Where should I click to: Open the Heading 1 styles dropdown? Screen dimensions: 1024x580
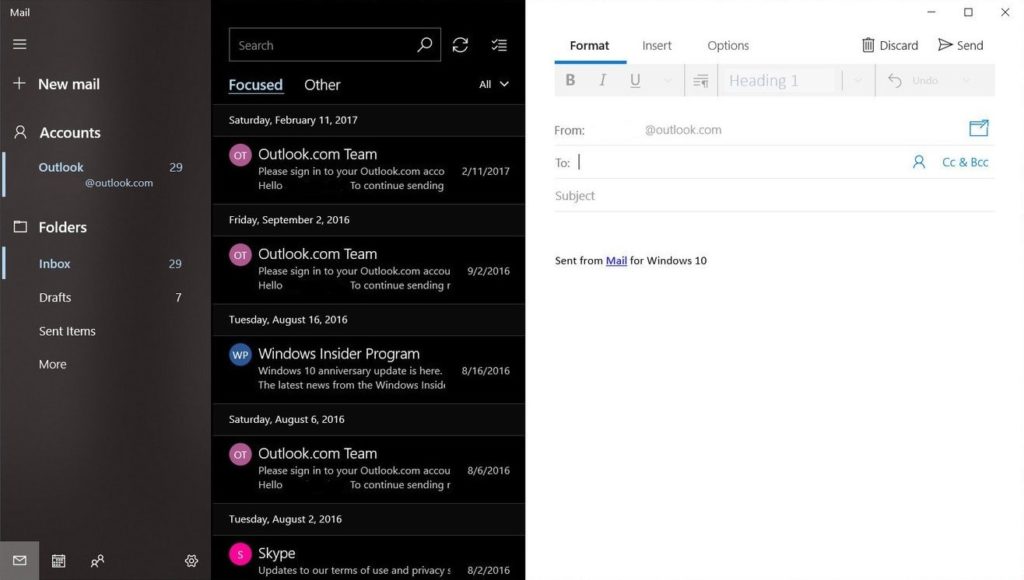coord(855,80)
